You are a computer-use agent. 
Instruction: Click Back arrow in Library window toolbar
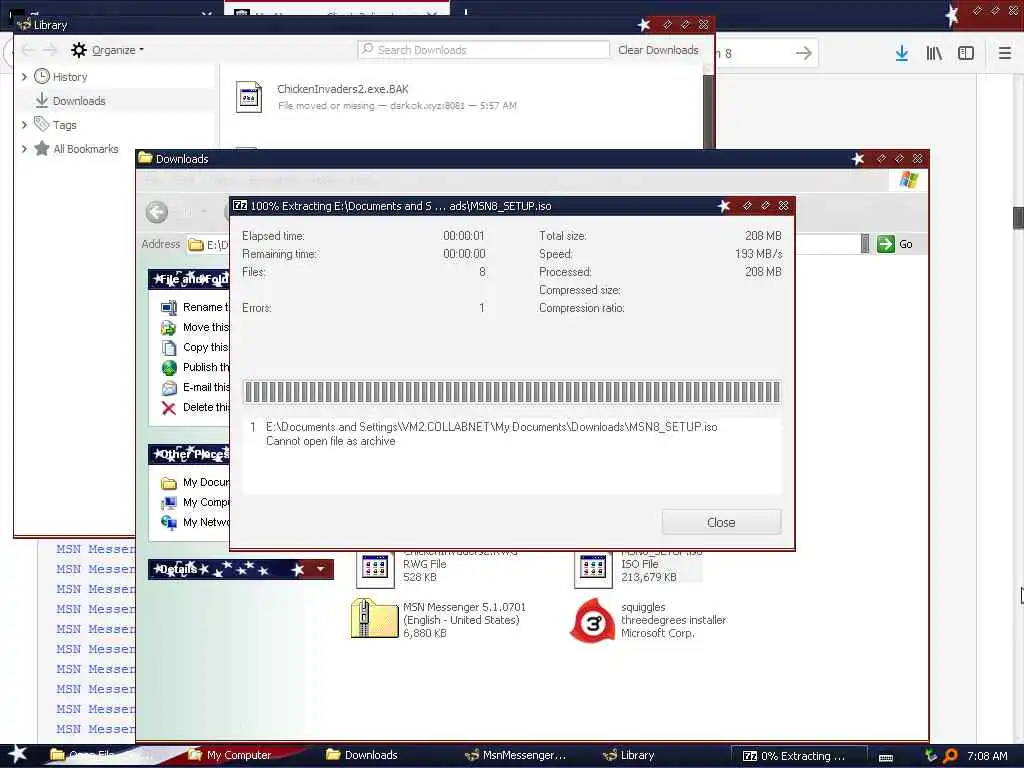click(28, 50)
